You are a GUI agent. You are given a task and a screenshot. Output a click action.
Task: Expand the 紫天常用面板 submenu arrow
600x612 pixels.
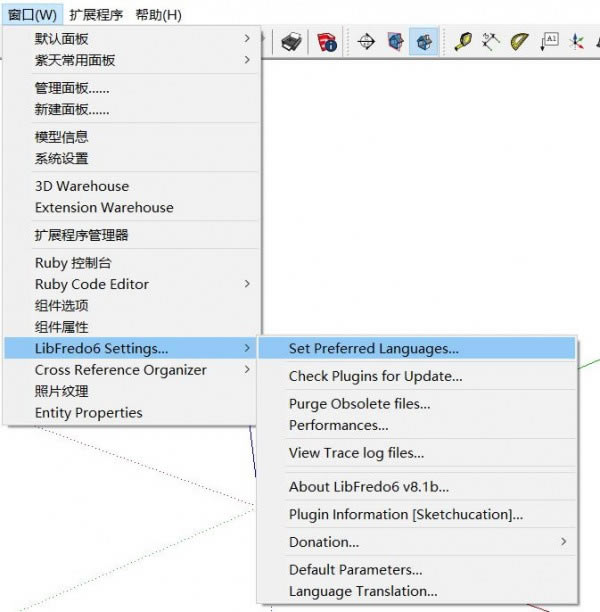247,60
